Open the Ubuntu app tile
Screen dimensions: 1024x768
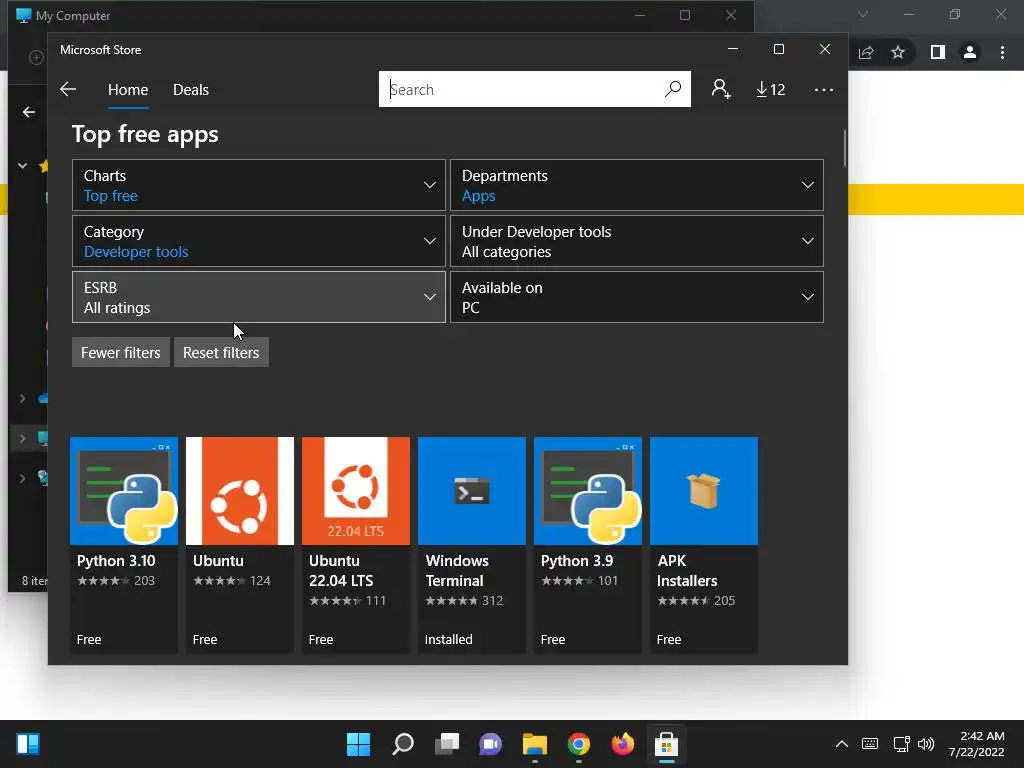click(x=240, y=545)
